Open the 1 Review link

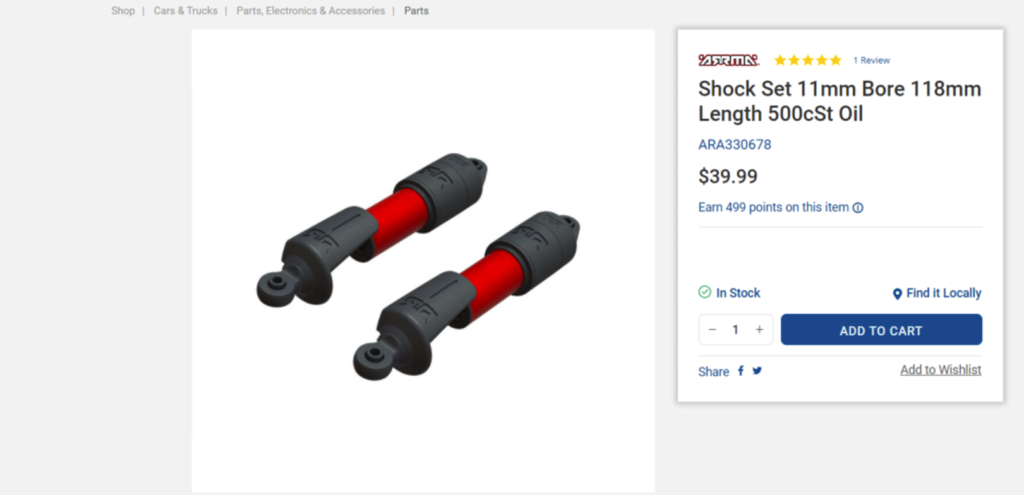tap(871, 60)
